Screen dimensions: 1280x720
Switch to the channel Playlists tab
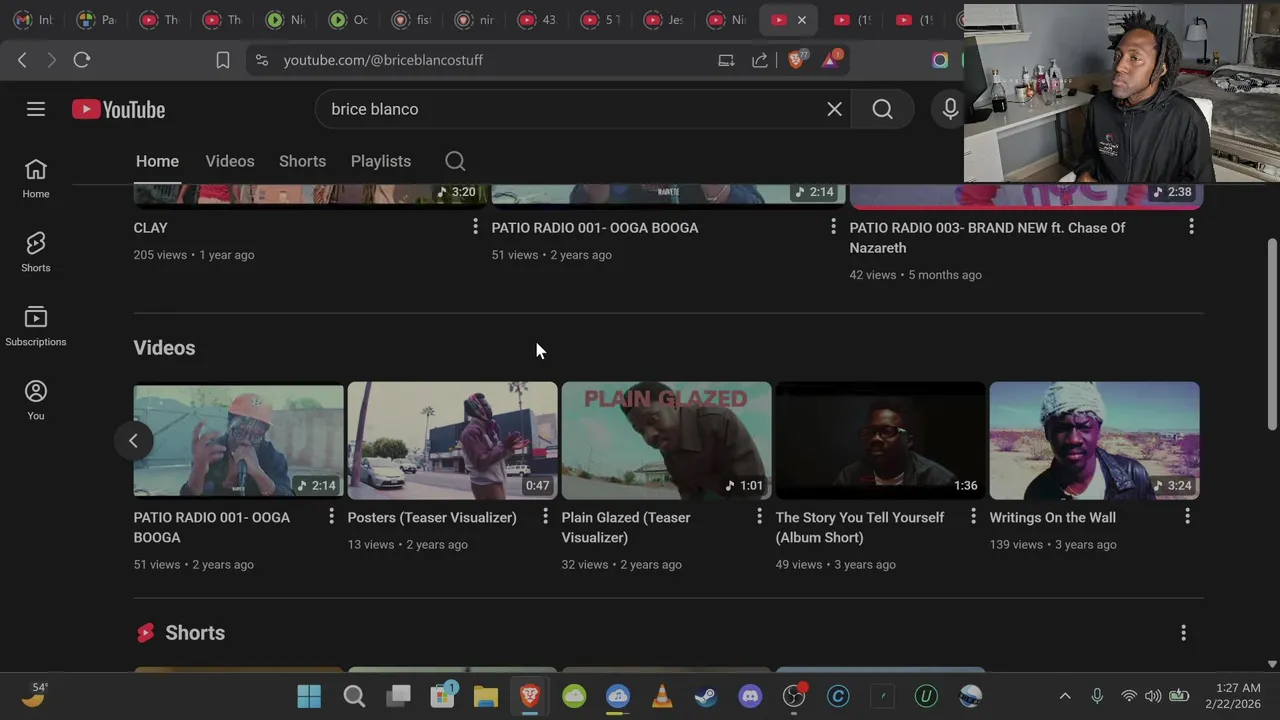point(381,161)
